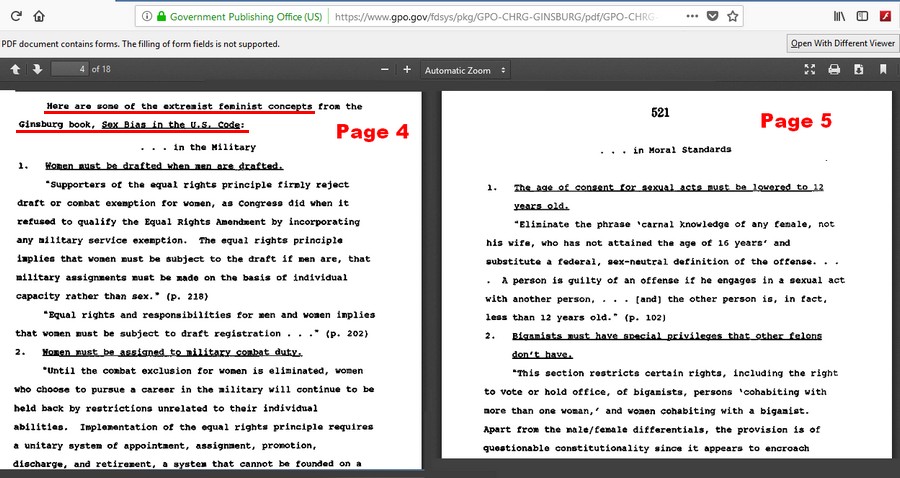Go to previous PDF page
Viewport: 900px width, 478px height.
tap(16, 70)
